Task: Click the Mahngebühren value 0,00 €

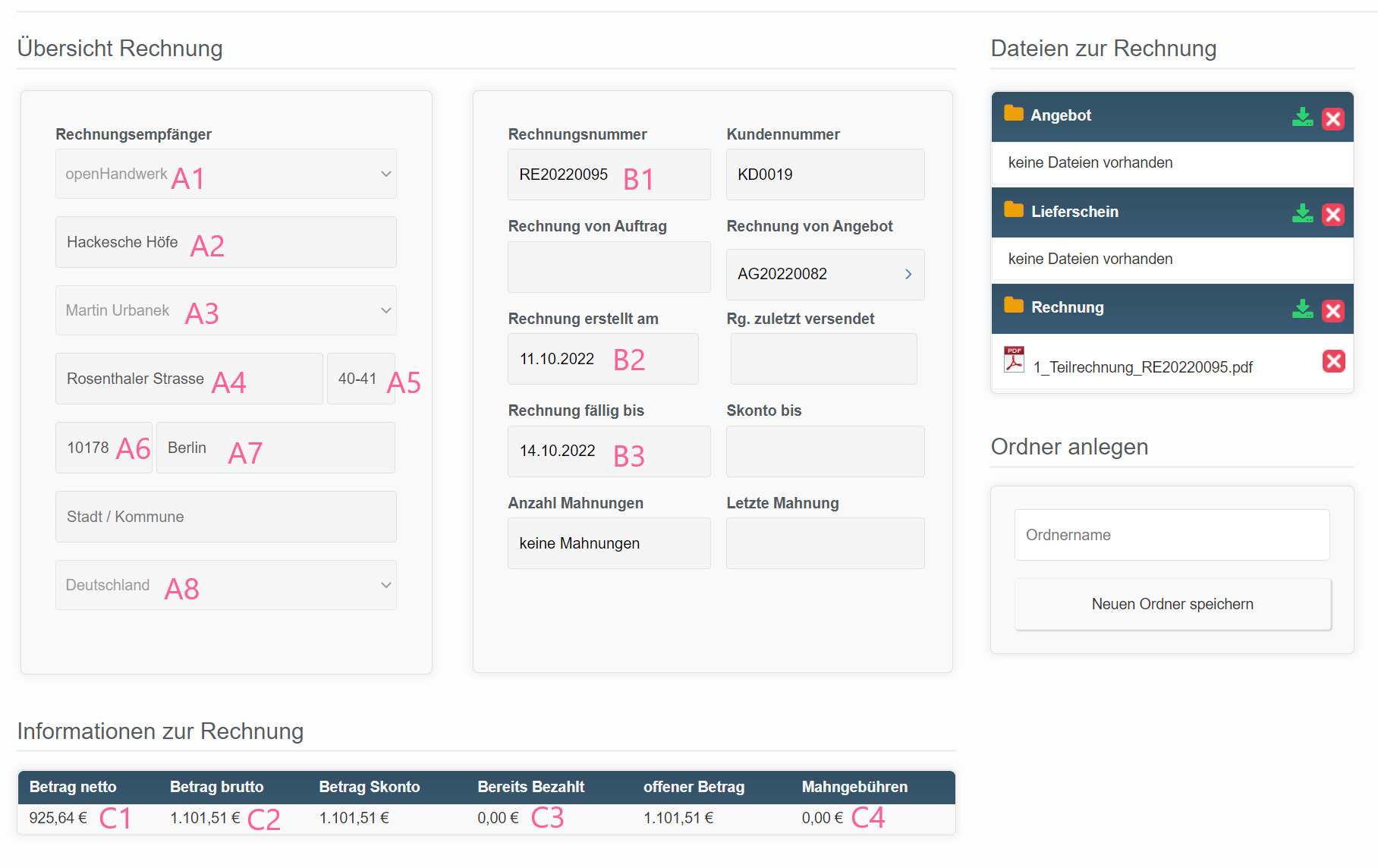Action: pyautogui.click(x=823, y=818)
